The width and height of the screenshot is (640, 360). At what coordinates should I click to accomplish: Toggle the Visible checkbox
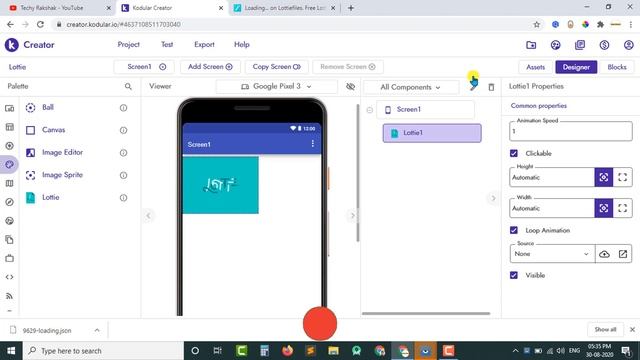pos(514,275)
